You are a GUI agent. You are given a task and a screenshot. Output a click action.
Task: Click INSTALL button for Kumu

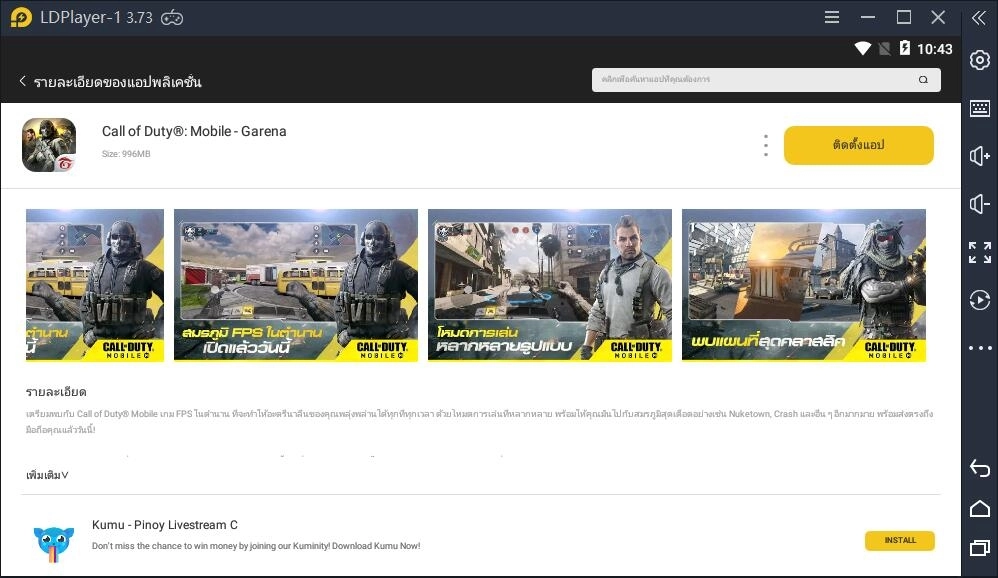[x=900, y=540]
